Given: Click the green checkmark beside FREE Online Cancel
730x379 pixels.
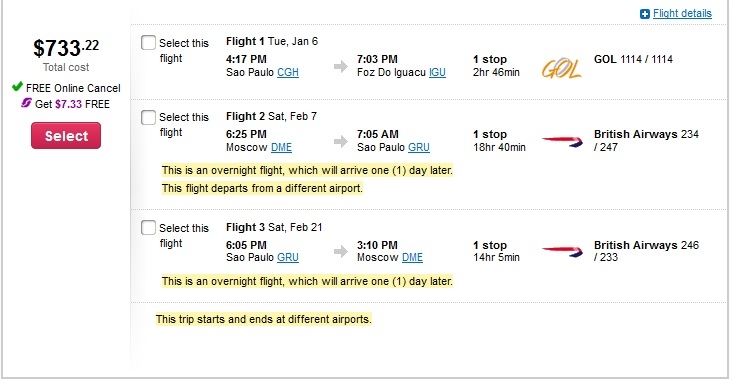Looking at the screenshot, I should pos(17,87).
